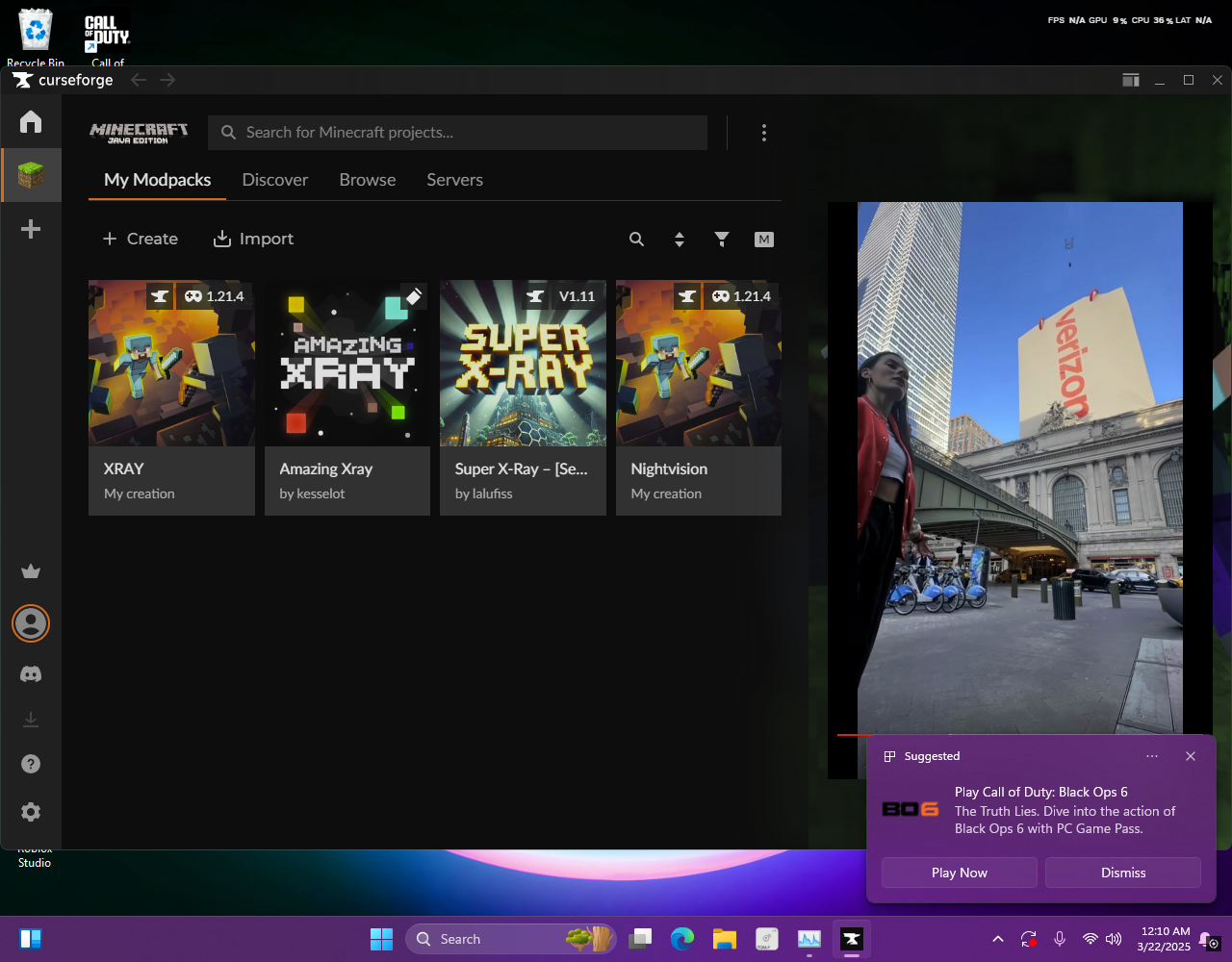
Task: Open the CurseForge taskbar icon
Action: 852,939
